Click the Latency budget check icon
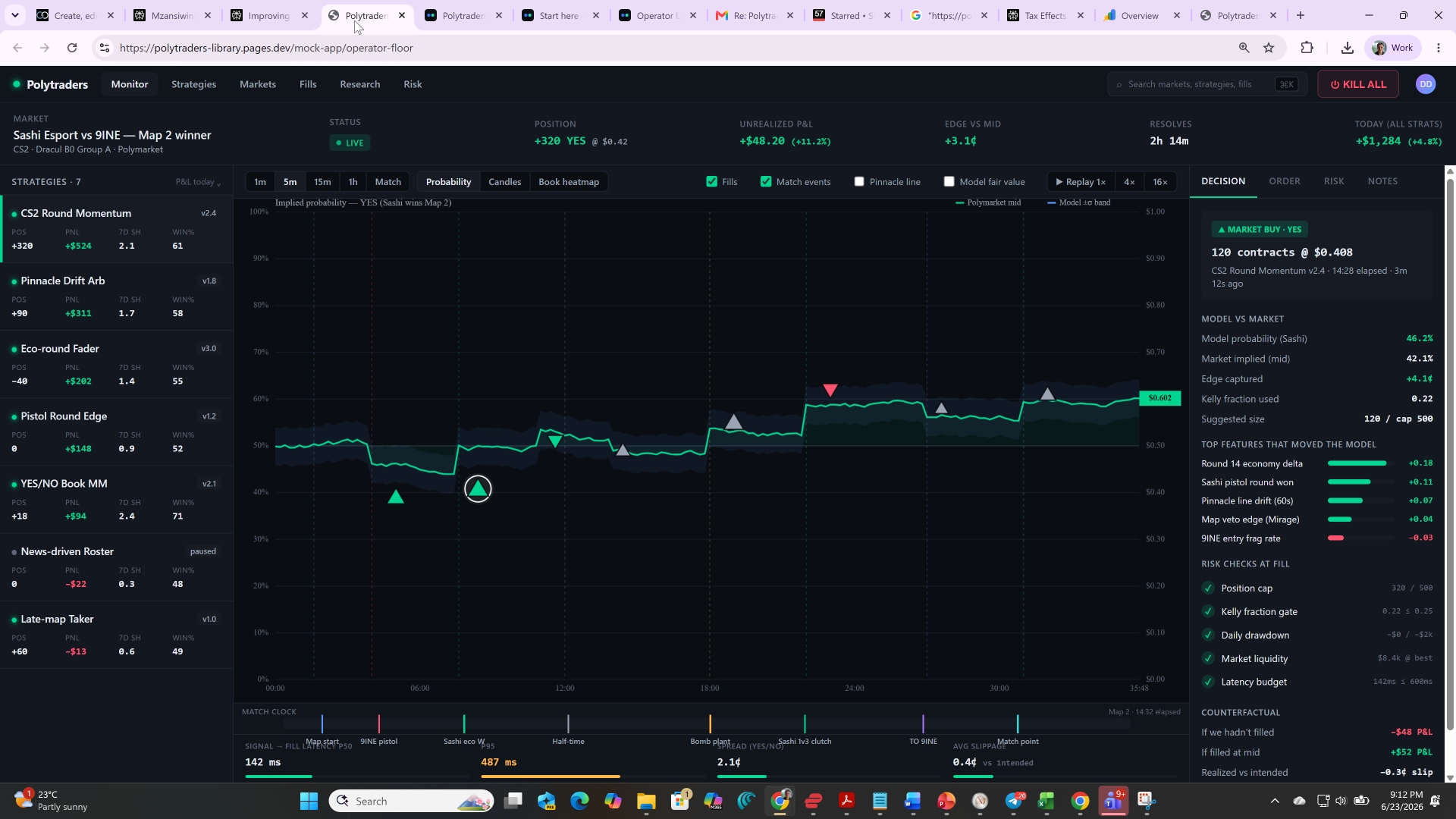The width and height of the screenshot is (1456, 819). 1209,682
